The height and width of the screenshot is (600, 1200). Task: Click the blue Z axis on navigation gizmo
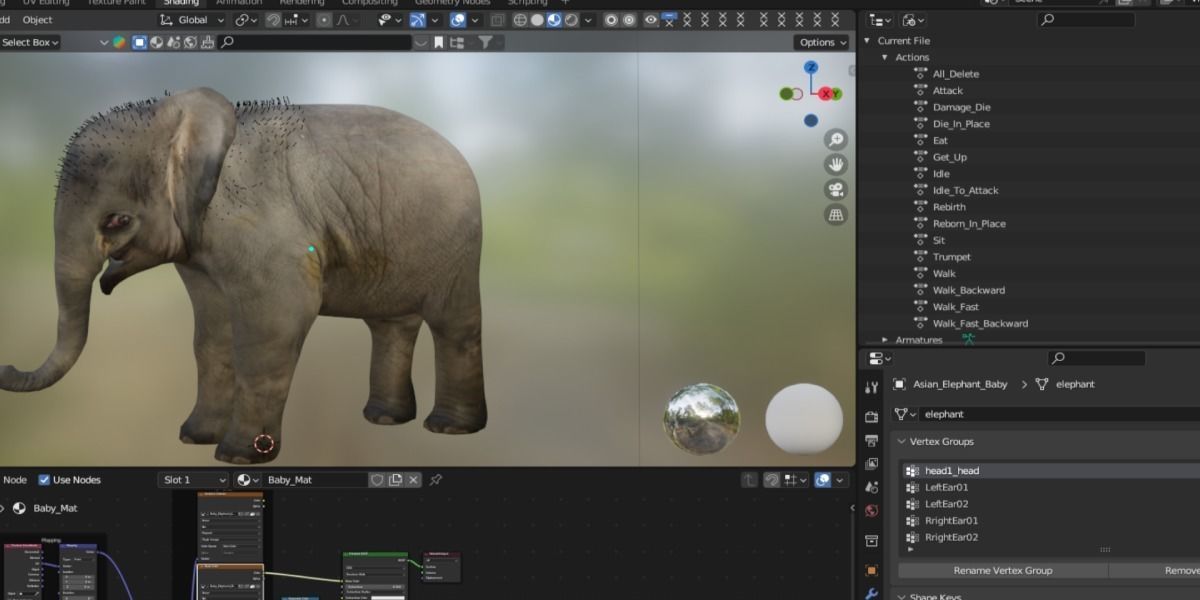click(x=811, y=67)
